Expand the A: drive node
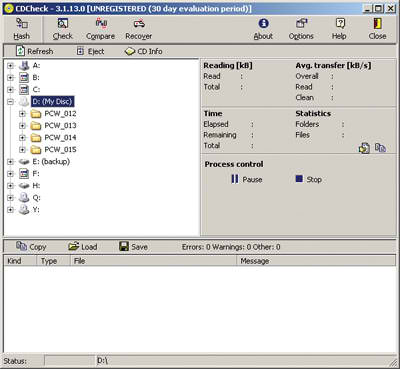 coord(10,66)
